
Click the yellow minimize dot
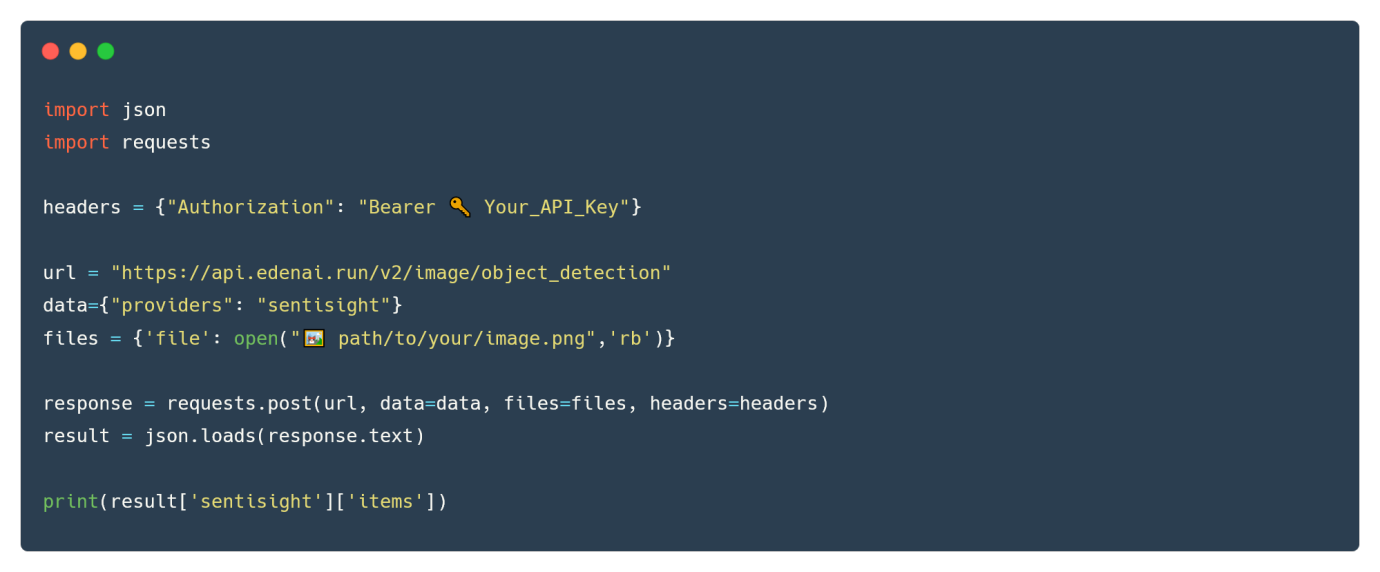(x=78, y=51)
